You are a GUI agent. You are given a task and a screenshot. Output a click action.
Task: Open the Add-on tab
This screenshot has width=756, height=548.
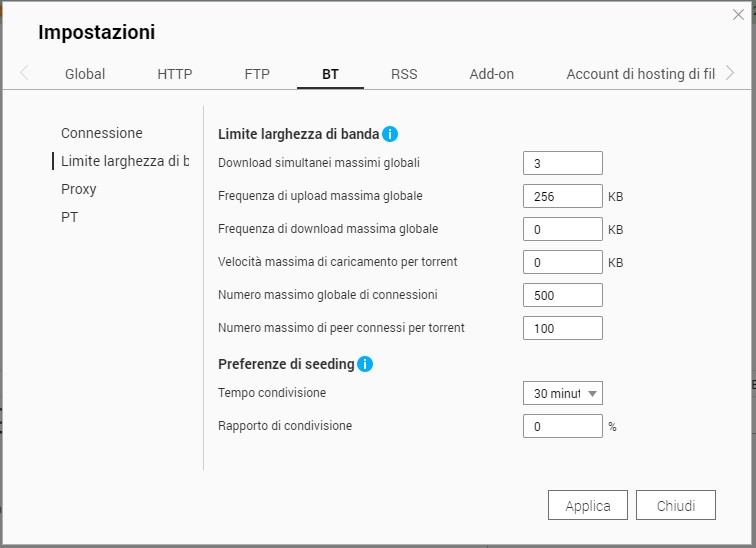tap(491, 74)
